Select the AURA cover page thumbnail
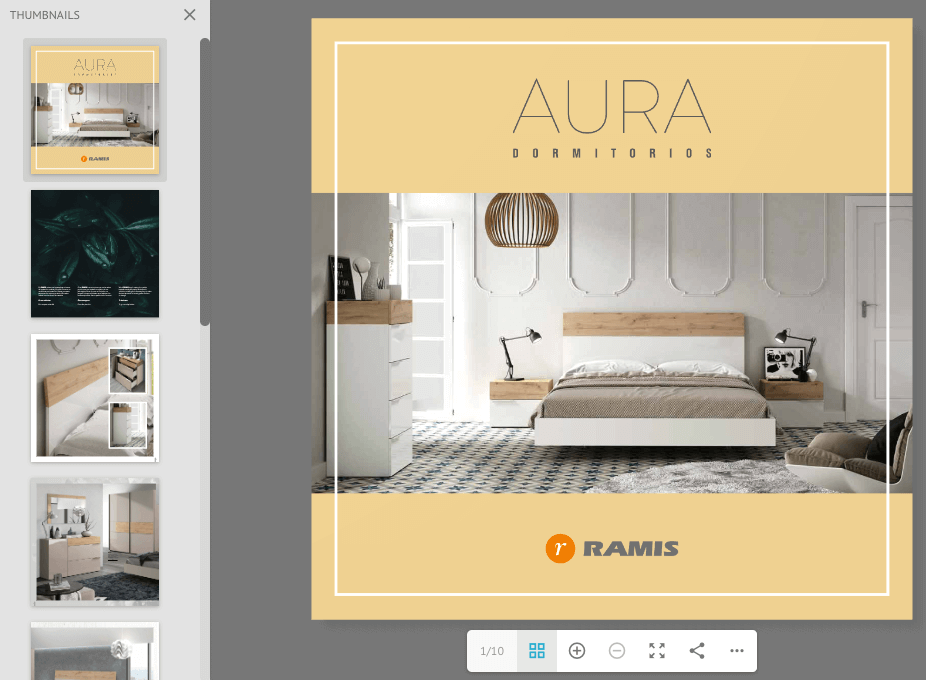This screenshot has height=680, width=926. click(x=95, y=110)
